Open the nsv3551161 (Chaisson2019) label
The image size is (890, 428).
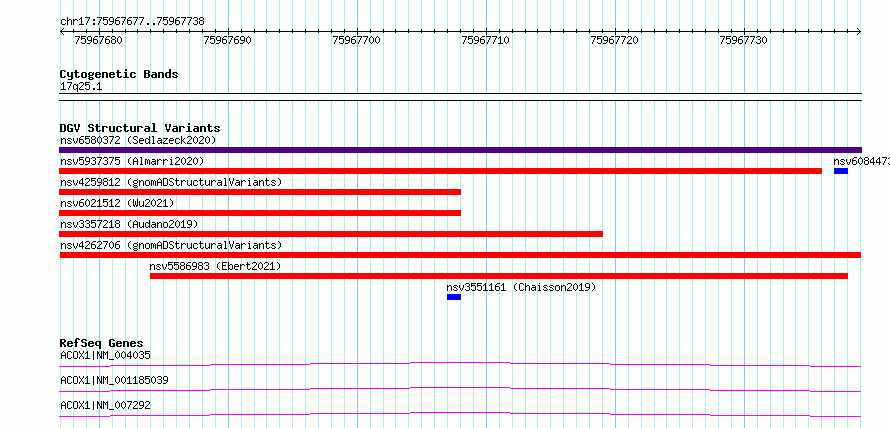(x=522, y=287)
